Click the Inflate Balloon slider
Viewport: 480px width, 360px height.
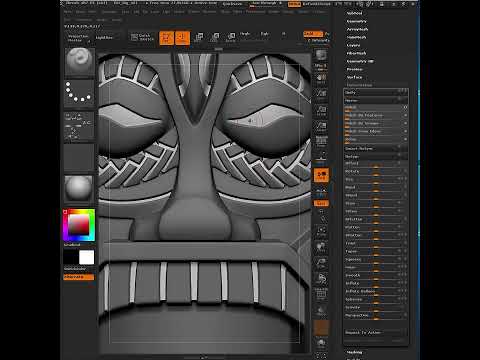pyautogui.click(x=376, y=292)
